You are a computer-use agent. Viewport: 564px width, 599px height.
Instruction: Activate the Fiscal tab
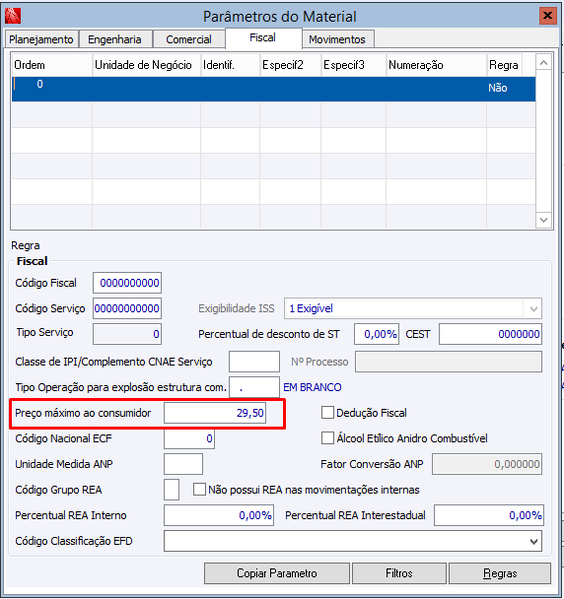click(263, 38)
